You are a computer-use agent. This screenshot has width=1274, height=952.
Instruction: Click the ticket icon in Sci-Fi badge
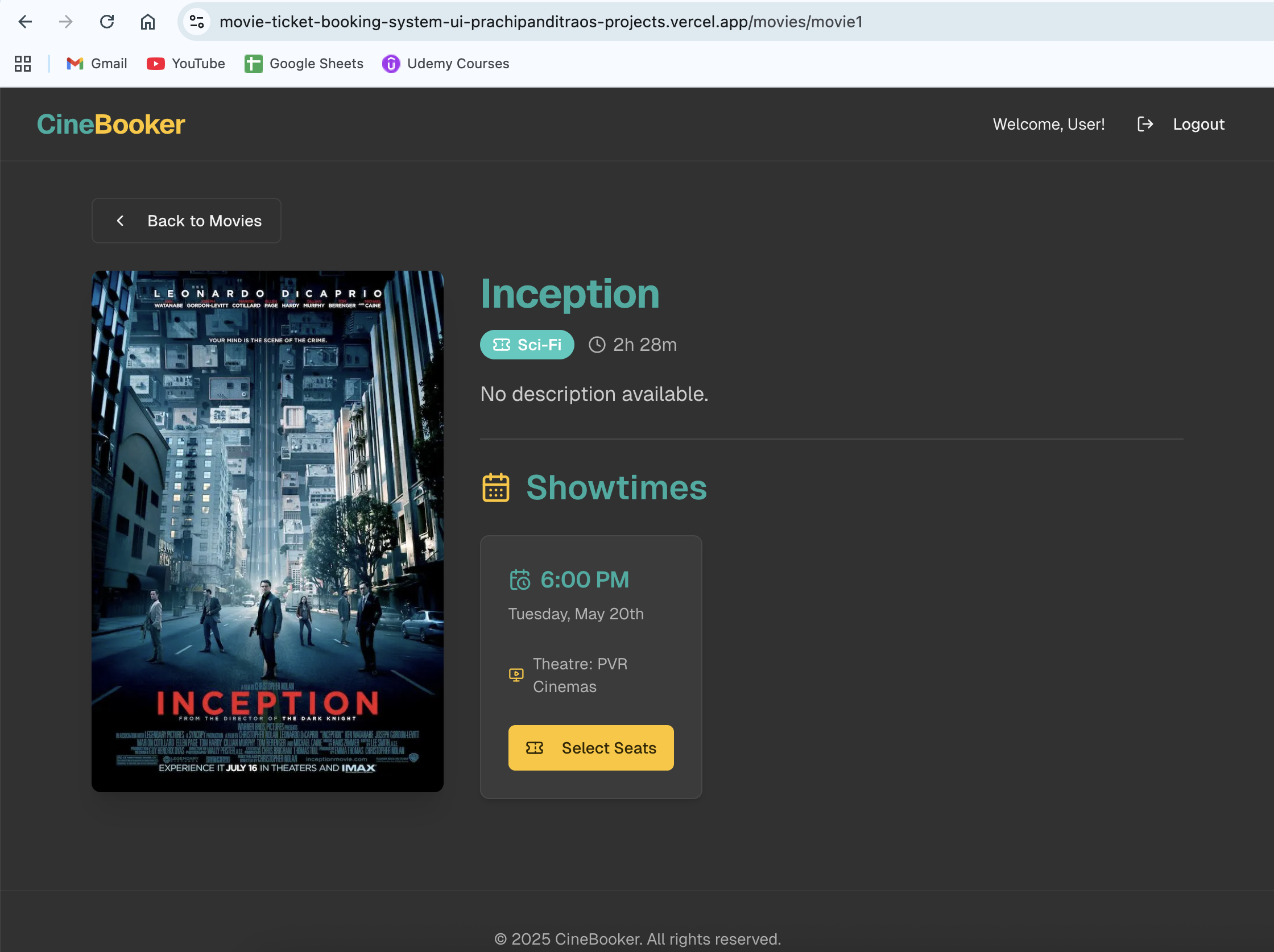pos(502,345)
